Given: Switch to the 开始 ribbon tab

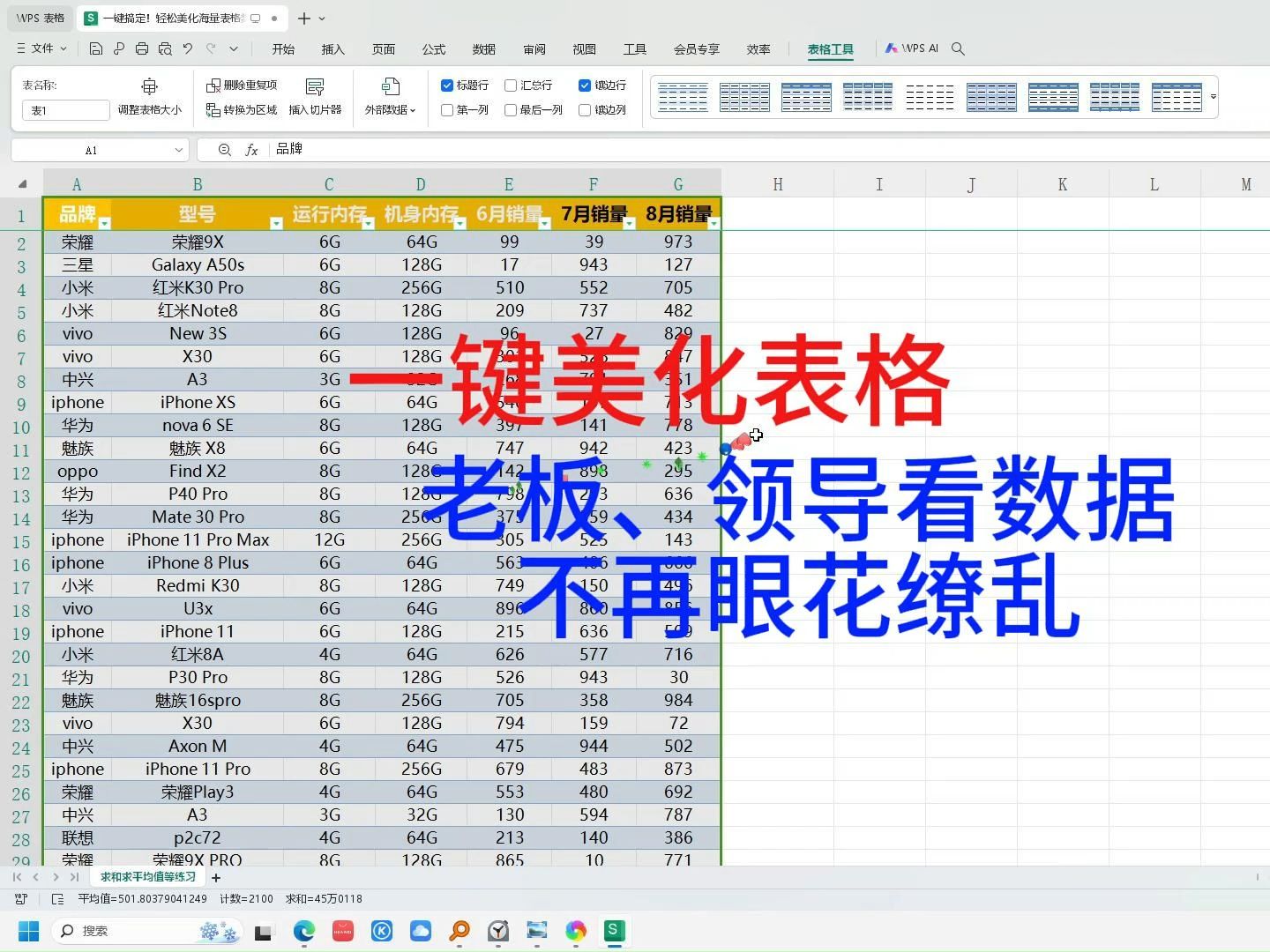Looking at the screenshot, I should coord(283,49).
